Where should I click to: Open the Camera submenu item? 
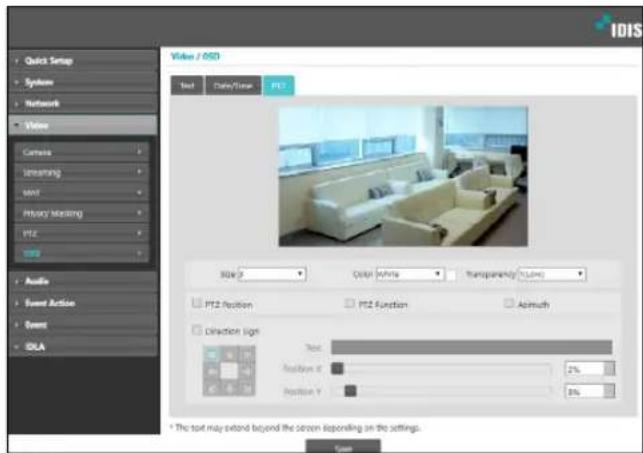coord(82,152)
